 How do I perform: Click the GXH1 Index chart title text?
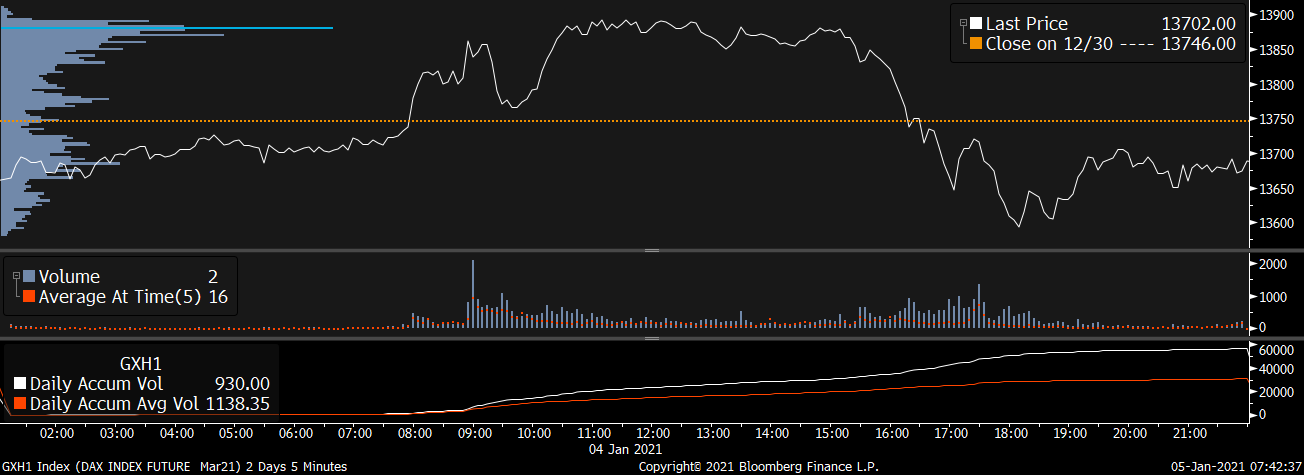coord(173,466)
